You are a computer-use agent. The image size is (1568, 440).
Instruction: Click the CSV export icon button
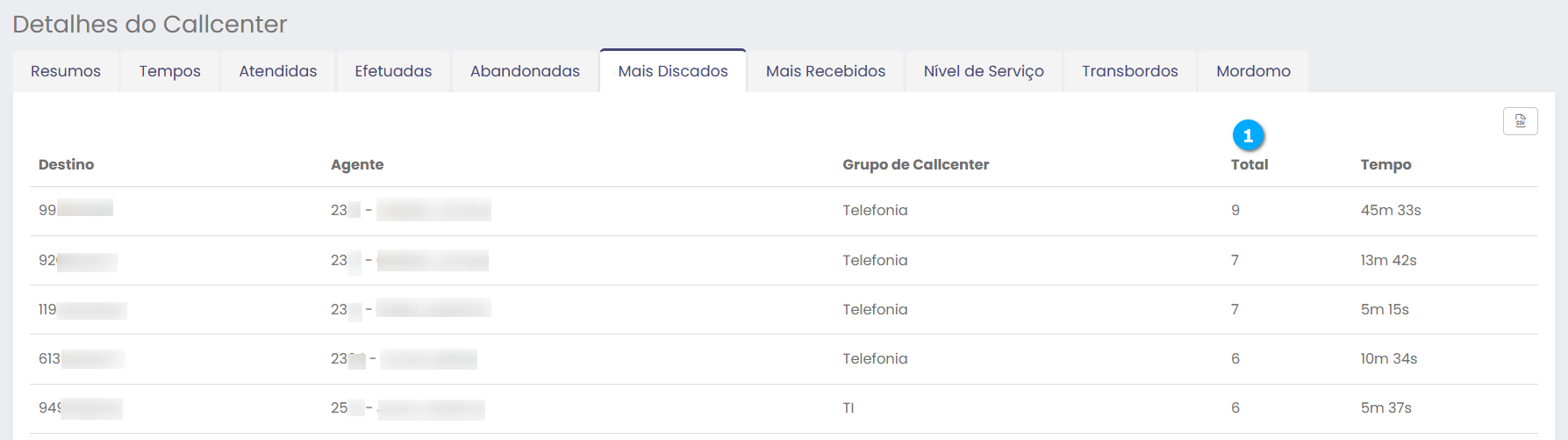click(x=1520, y=121)
